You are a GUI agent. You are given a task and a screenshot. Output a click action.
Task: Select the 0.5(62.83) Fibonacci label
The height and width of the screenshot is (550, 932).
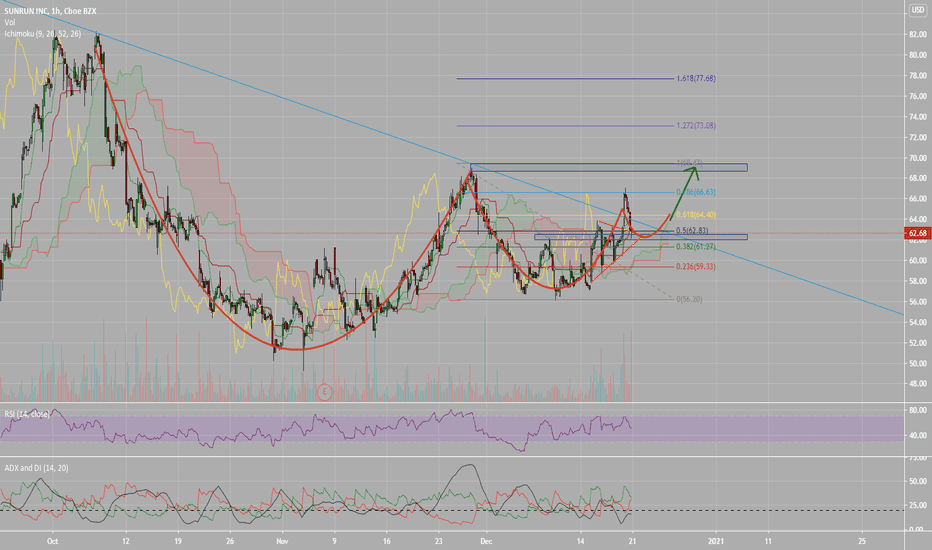coord(692,231)
